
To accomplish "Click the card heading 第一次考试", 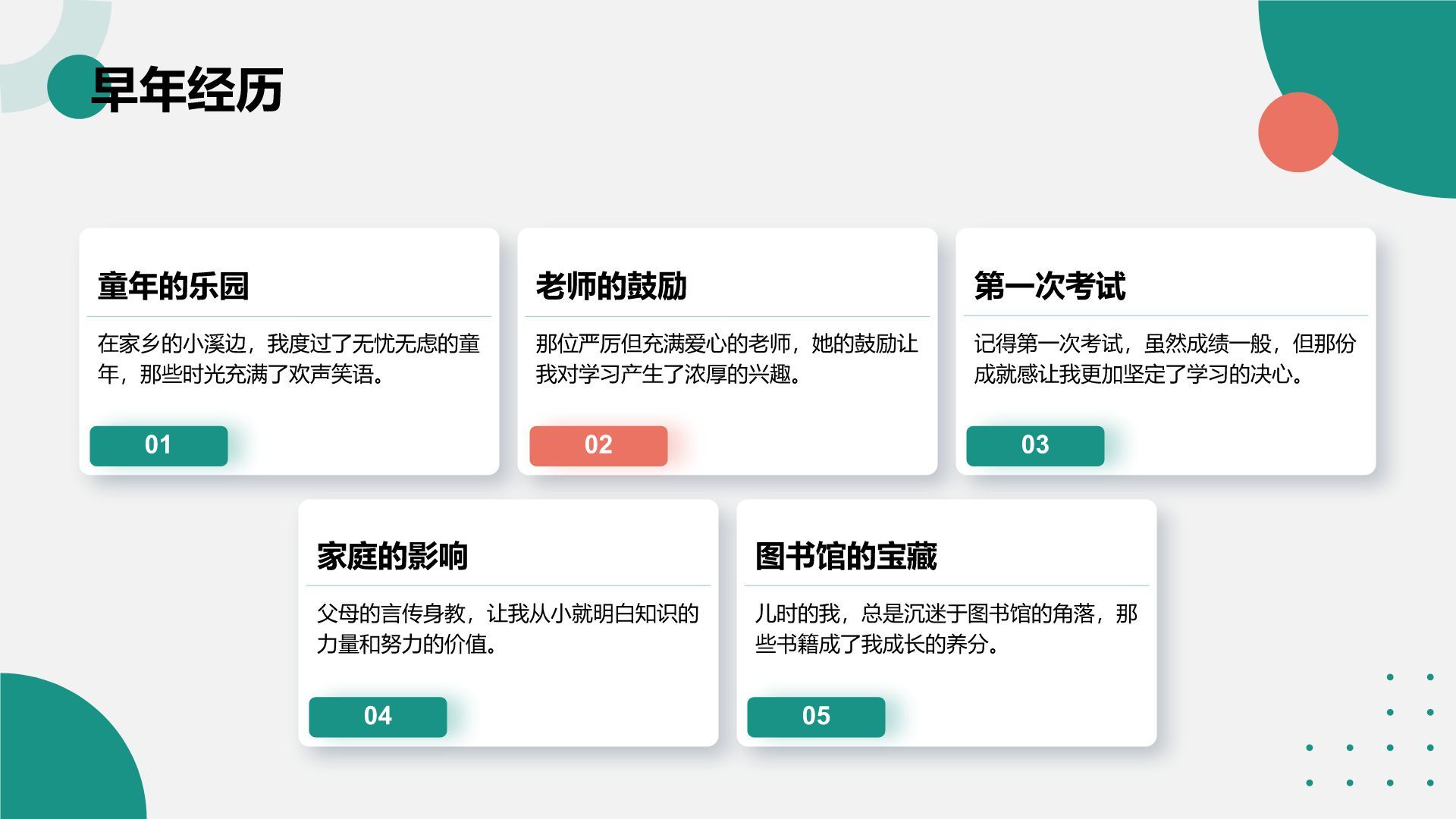I will click(1050, 286).
